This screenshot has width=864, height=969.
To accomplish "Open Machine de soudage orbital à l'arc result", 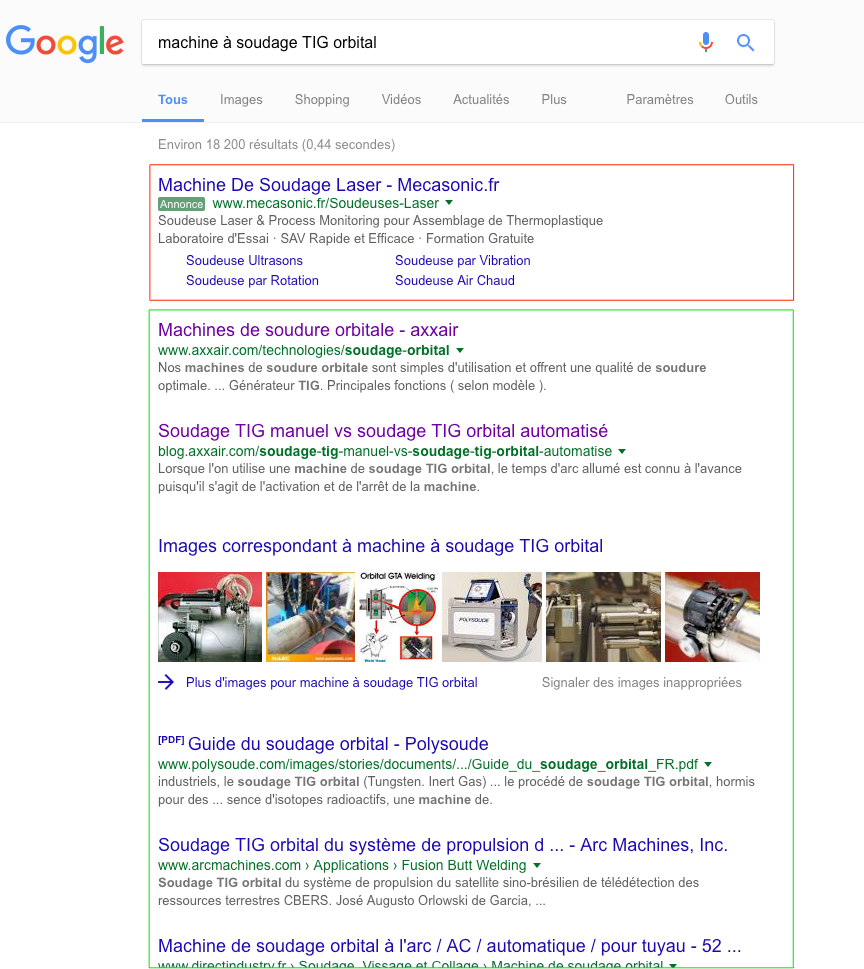I will (449, 946).
